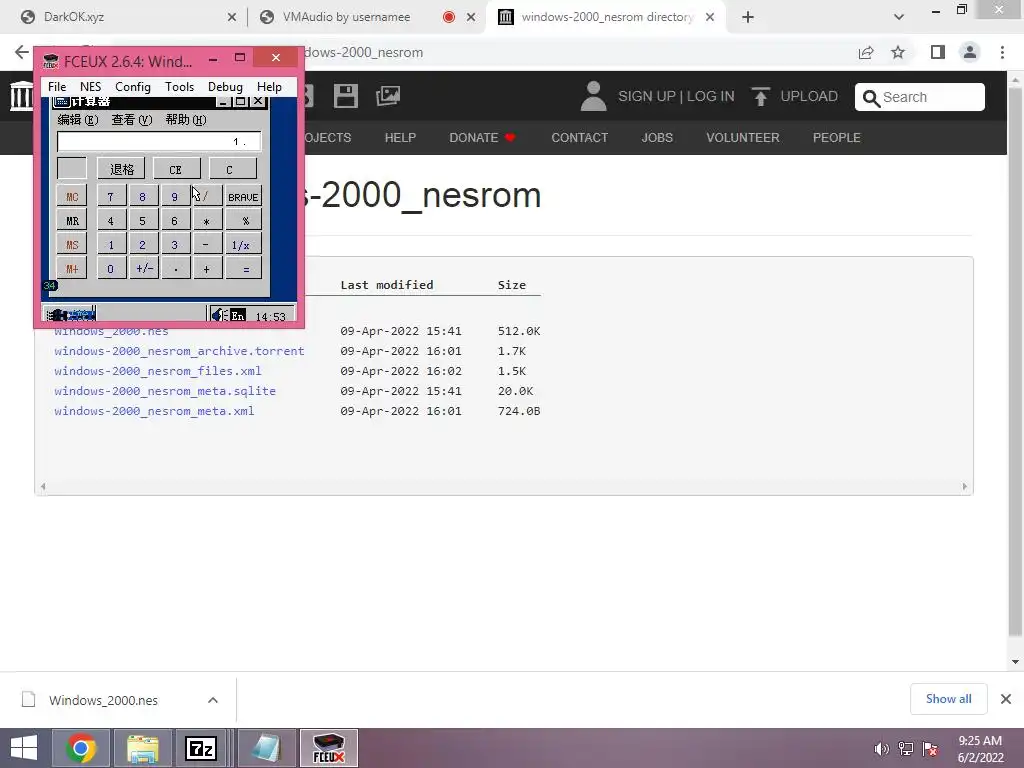Share this page from the address bar
Image resolution: width=1024 pixels, height=768 pixels.
pos(866,52)
